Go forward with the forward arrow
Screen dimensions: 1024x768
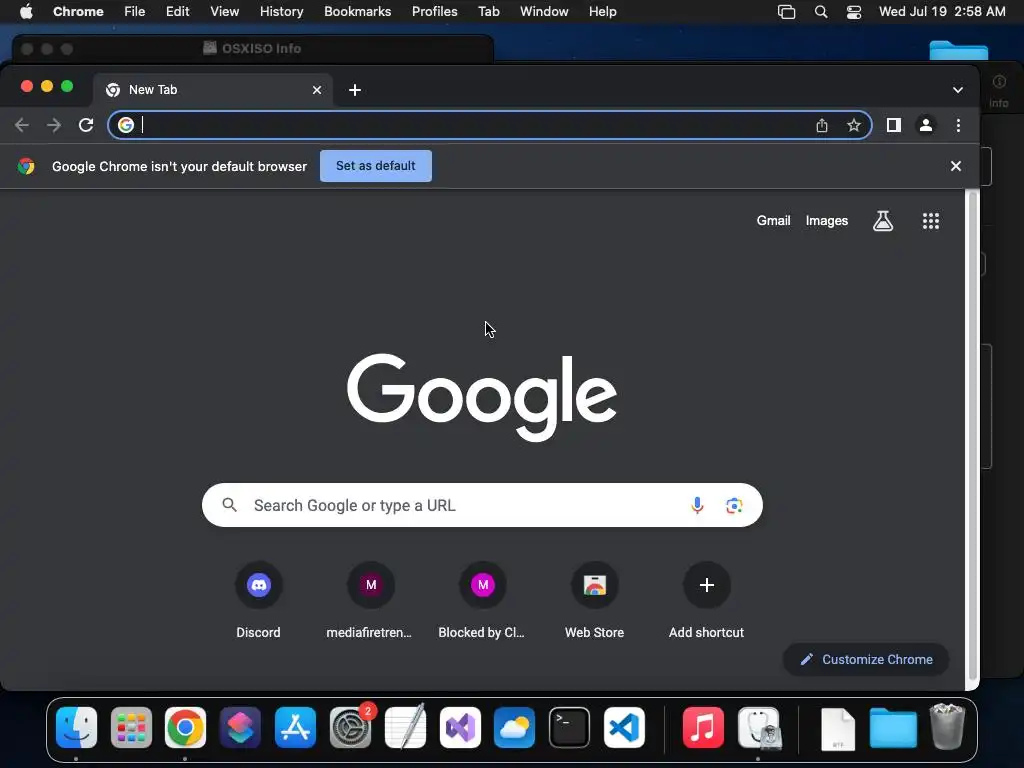[54, 125]
